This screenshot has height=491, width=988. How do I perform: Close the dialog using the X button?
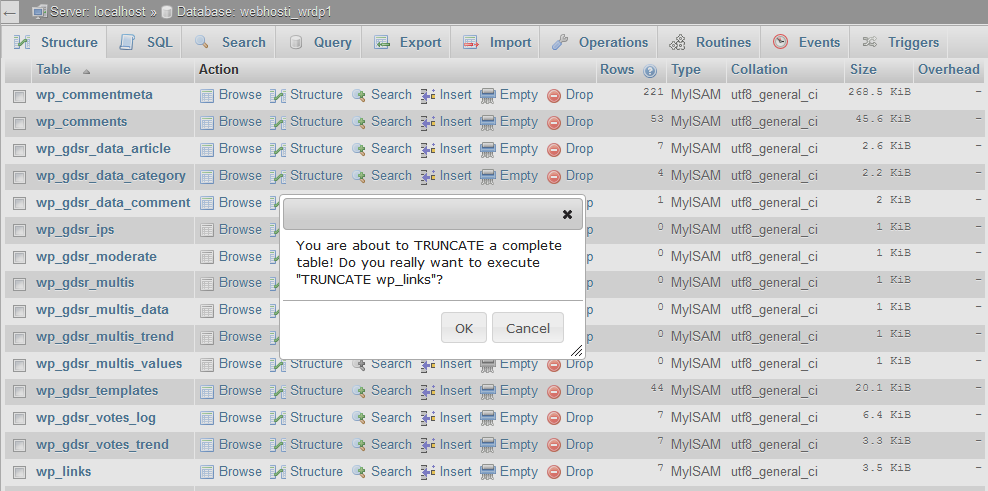pos(567,214)
